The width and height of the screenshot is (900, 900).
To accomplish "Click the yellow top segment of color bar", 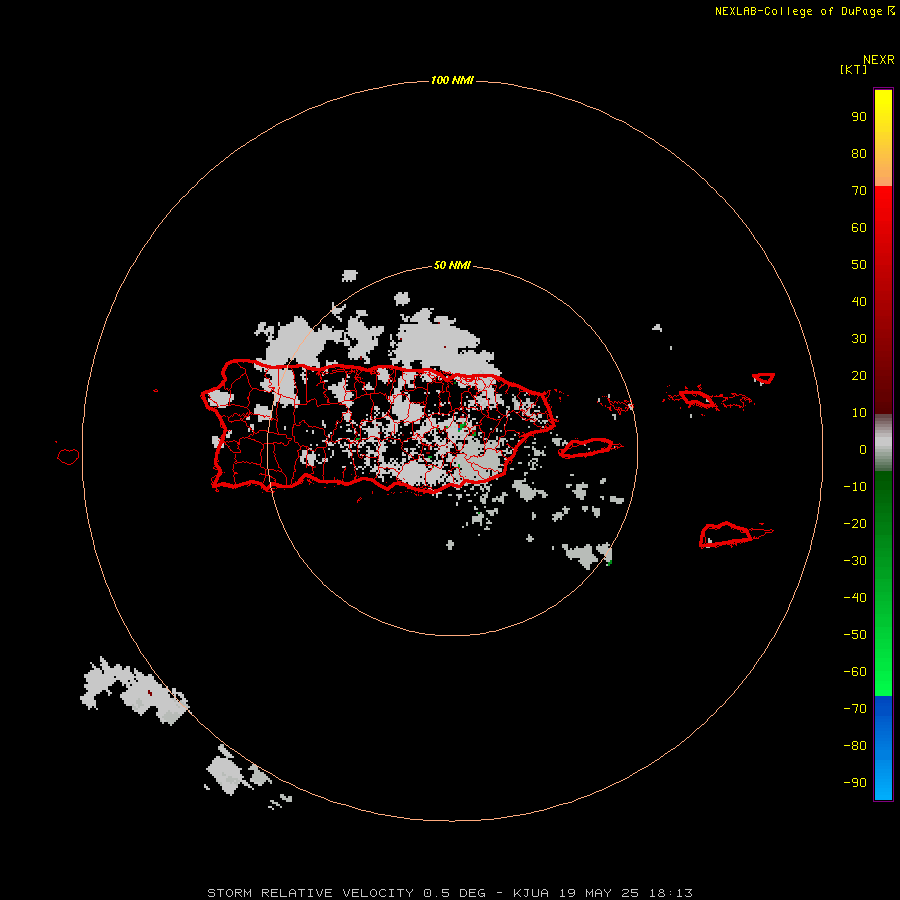I will click(x=883, y=138).
